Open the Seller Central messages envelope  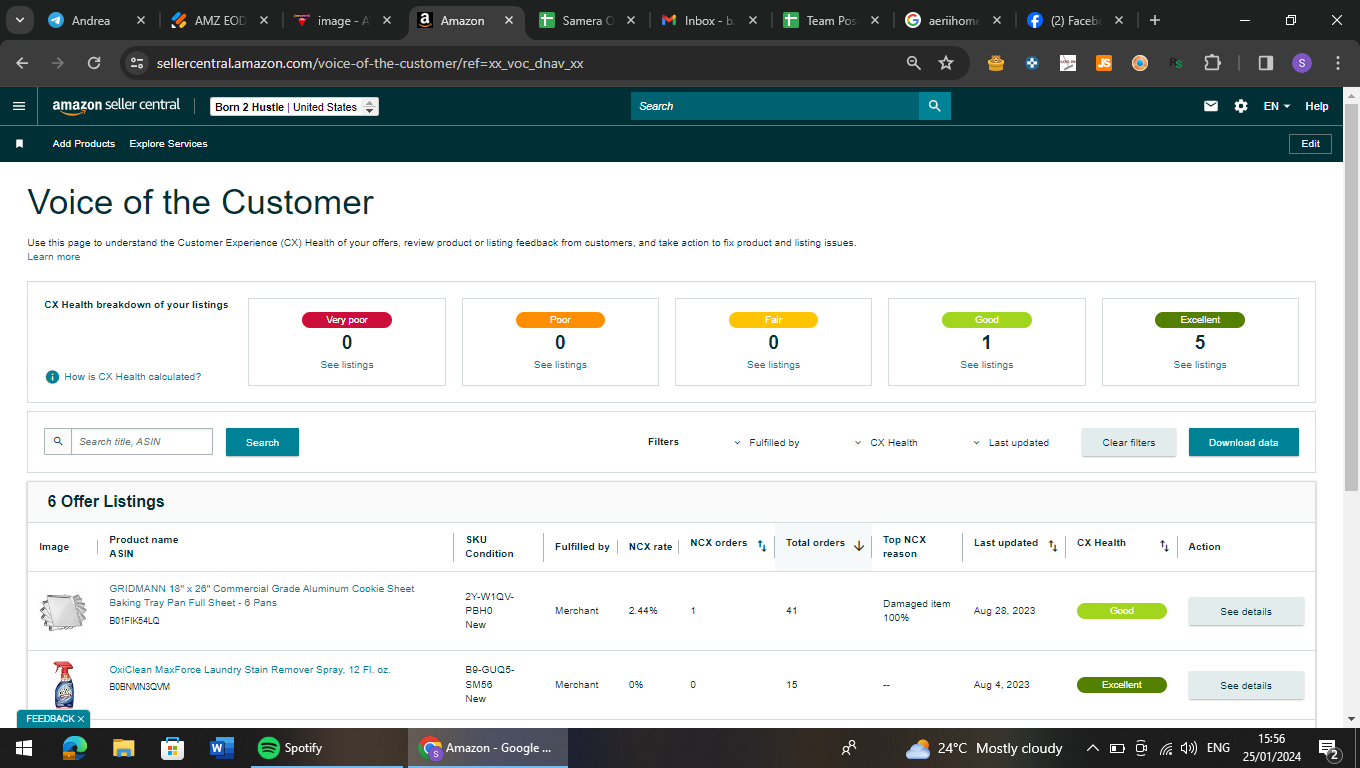pyautogui.click(x=1211, y=106)
